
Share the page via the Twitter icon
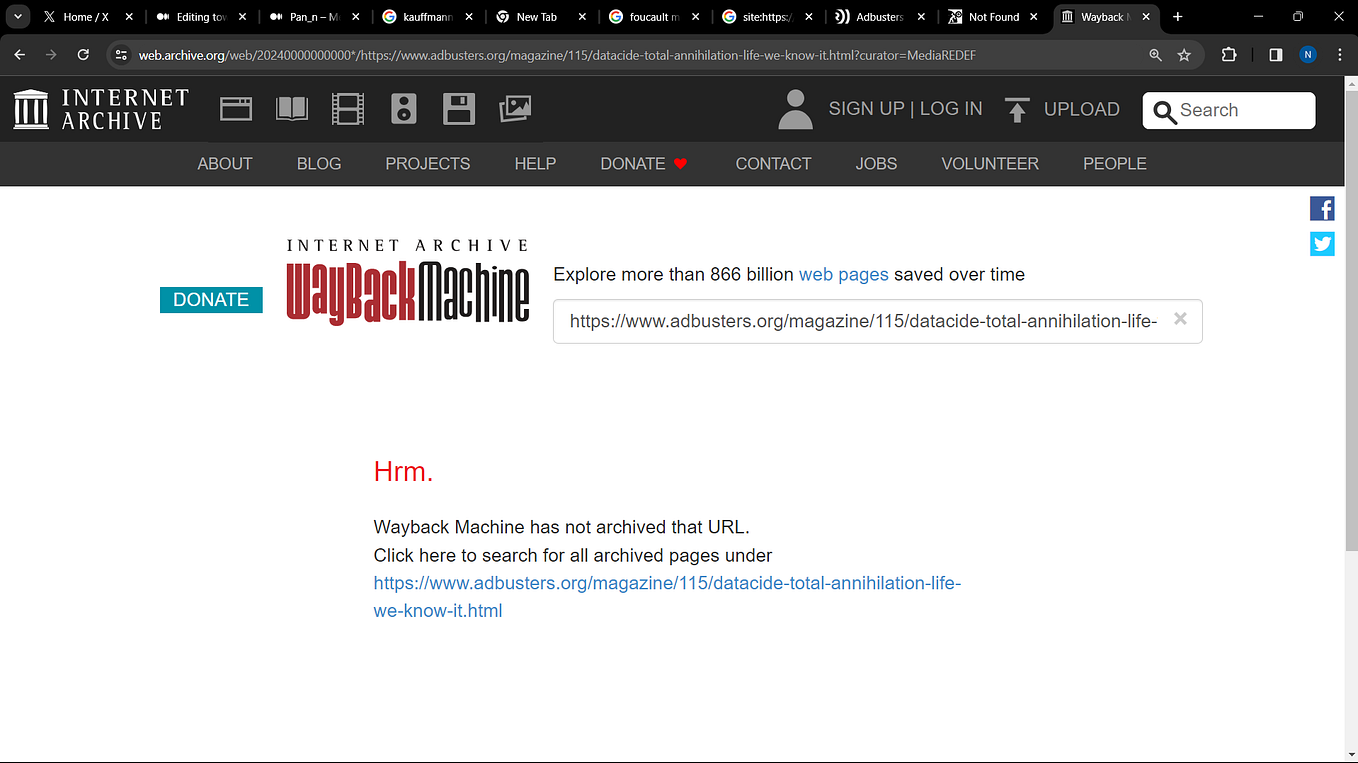1322,243
